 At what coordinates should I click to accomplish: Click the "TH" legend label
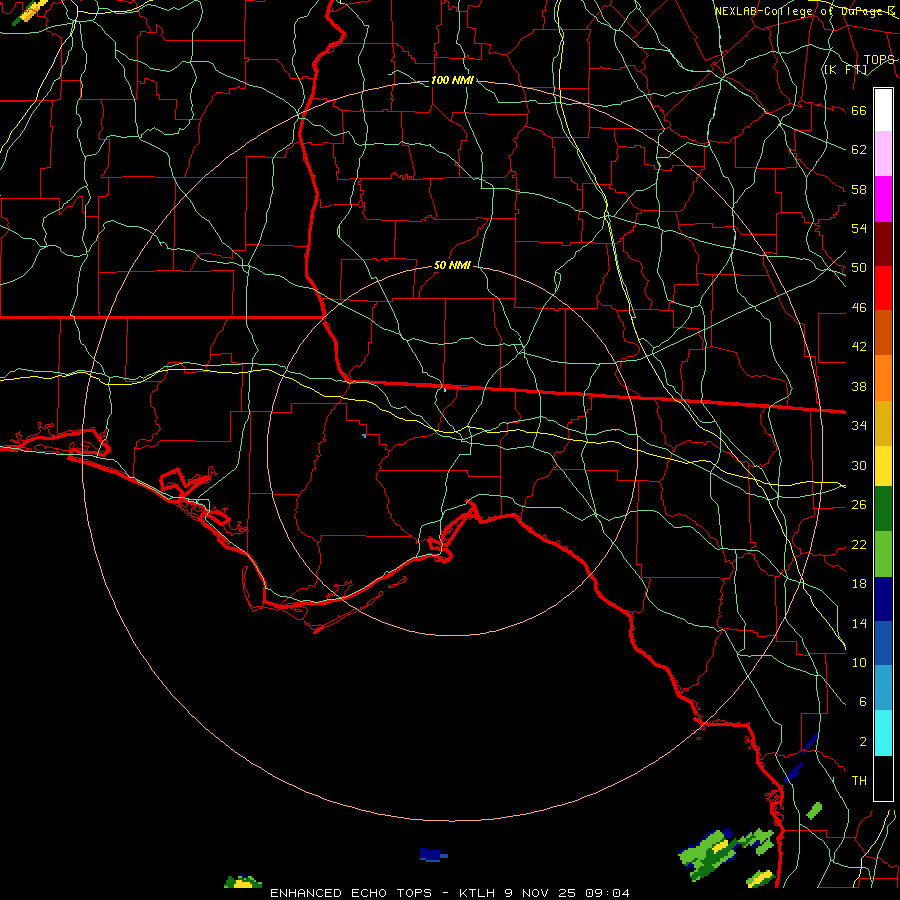point(859,781)
